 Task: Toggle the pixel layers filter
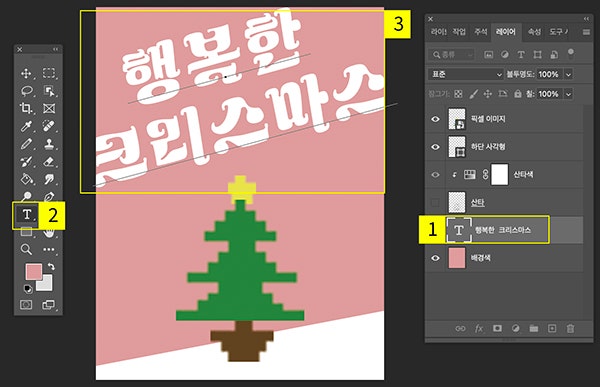tap(489, 55)
